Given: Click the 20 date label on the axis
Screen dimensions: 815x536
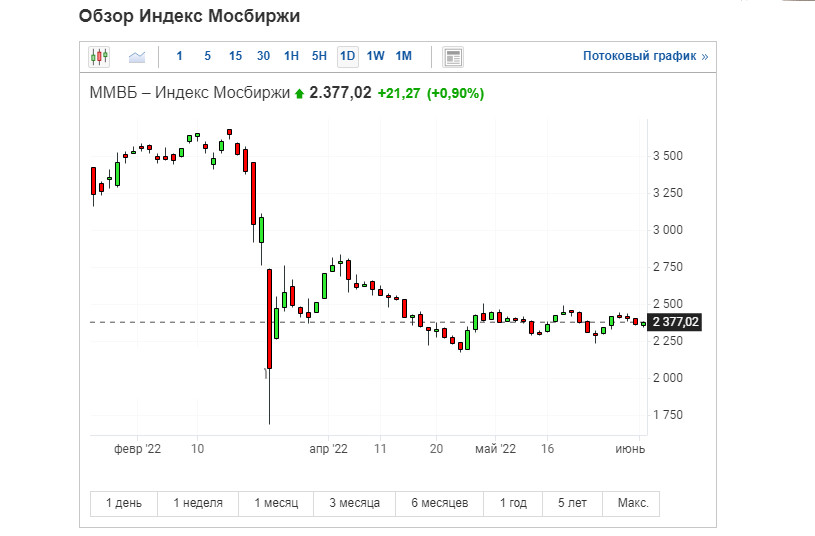Looking at the screenshot, I should tap(436, 449).
